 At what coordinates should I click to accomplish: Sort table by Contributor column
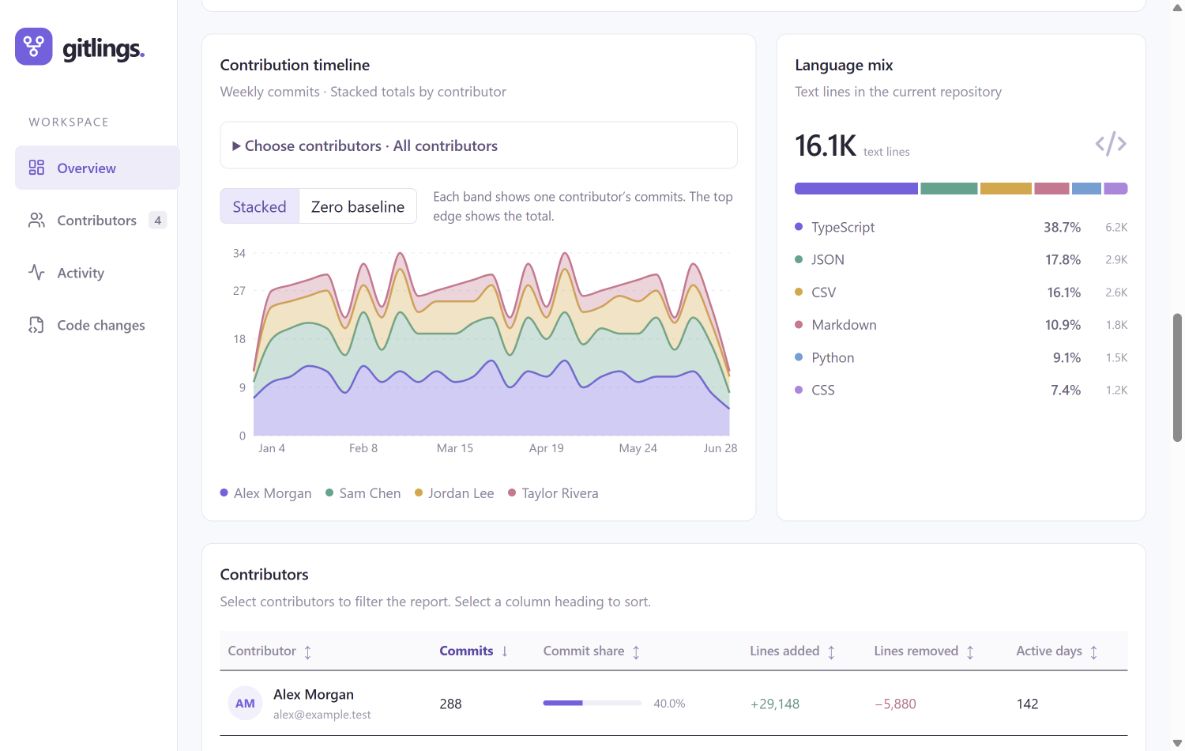click(270, 651)
